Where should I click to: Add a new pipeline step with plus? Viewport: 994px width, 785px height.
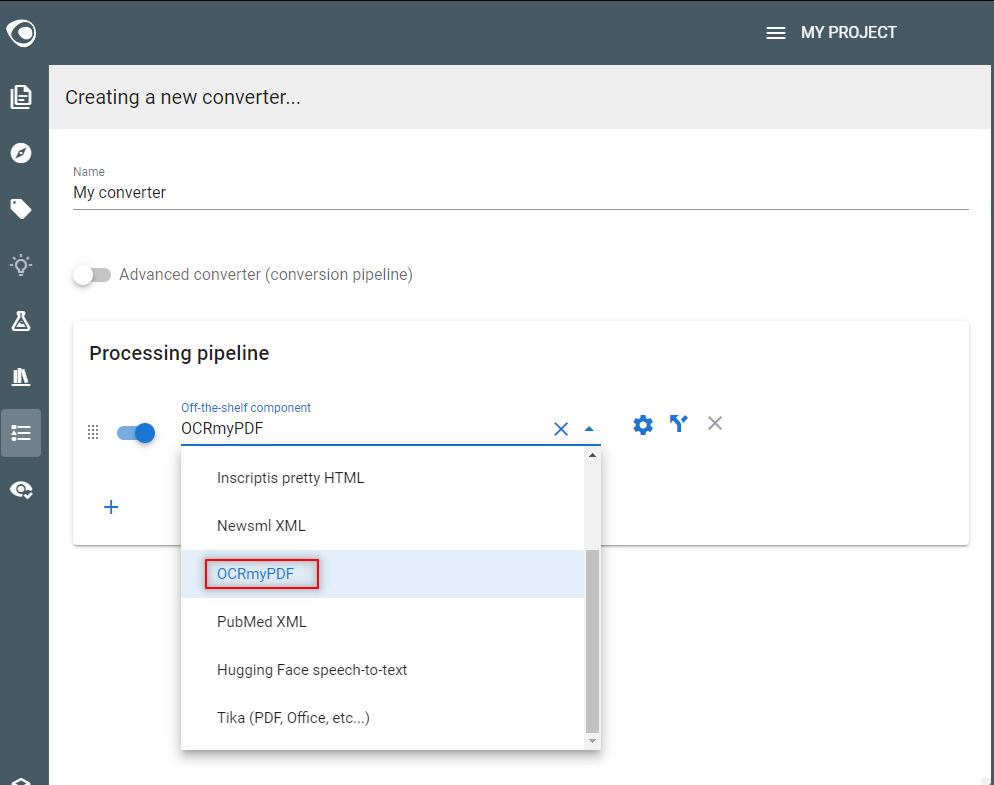tap(111, 507)
